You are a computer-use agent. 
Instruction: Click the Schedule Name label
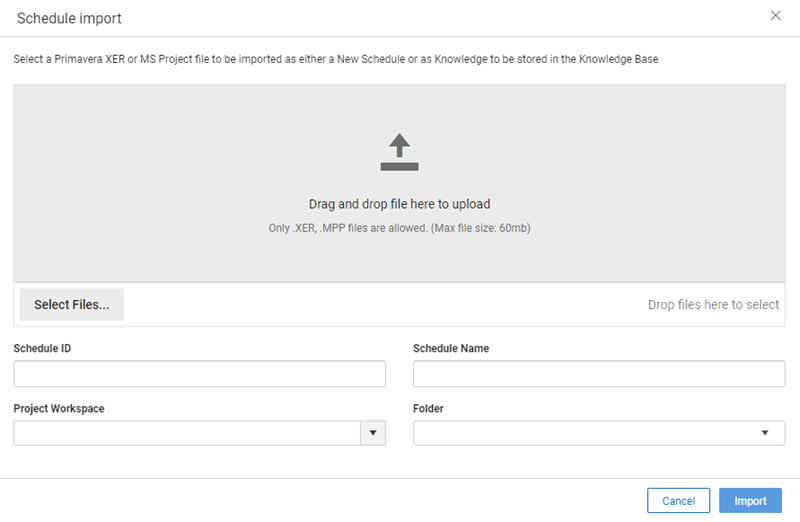[x=451, y=349]
